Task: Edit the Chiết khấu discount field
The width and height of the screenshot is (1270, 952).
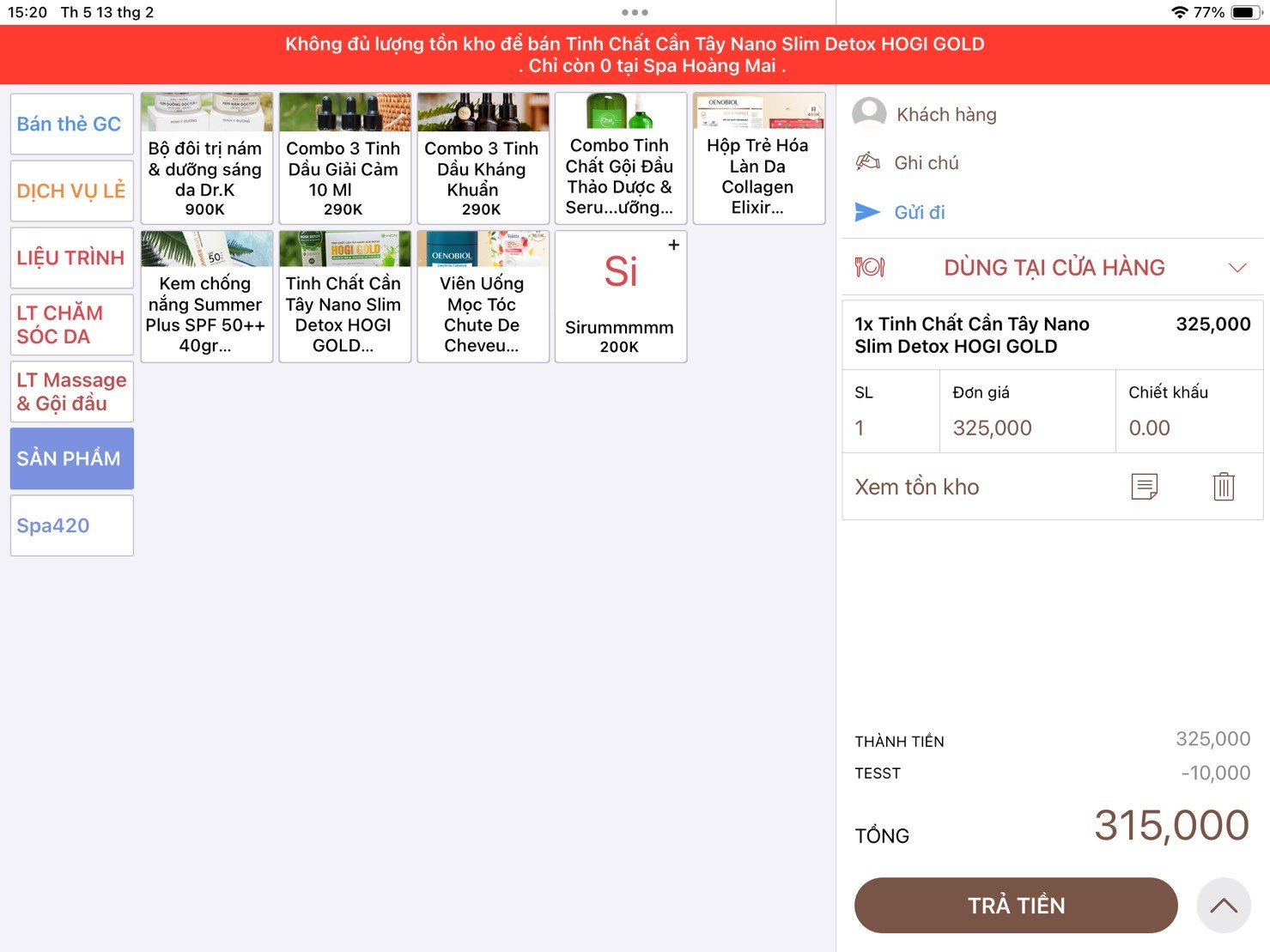Action: tap(1188, 427)
